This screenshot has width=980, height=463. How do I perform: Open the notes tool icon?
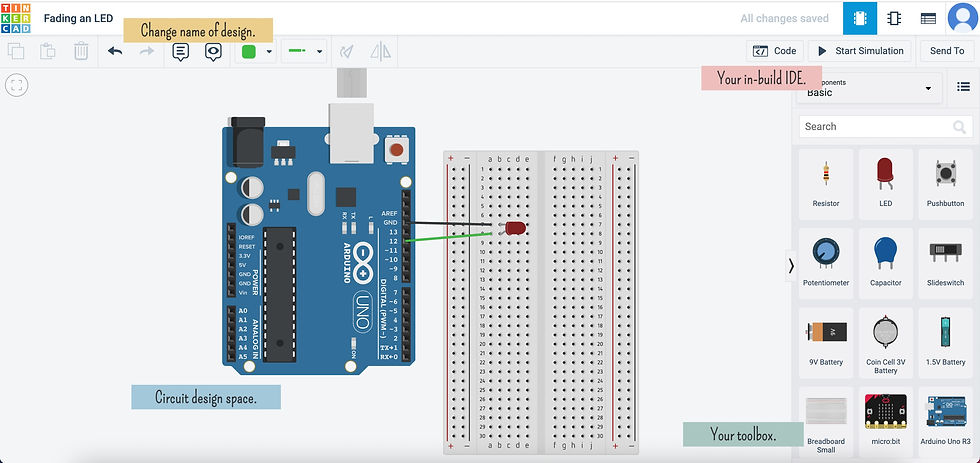coord(181,52)
